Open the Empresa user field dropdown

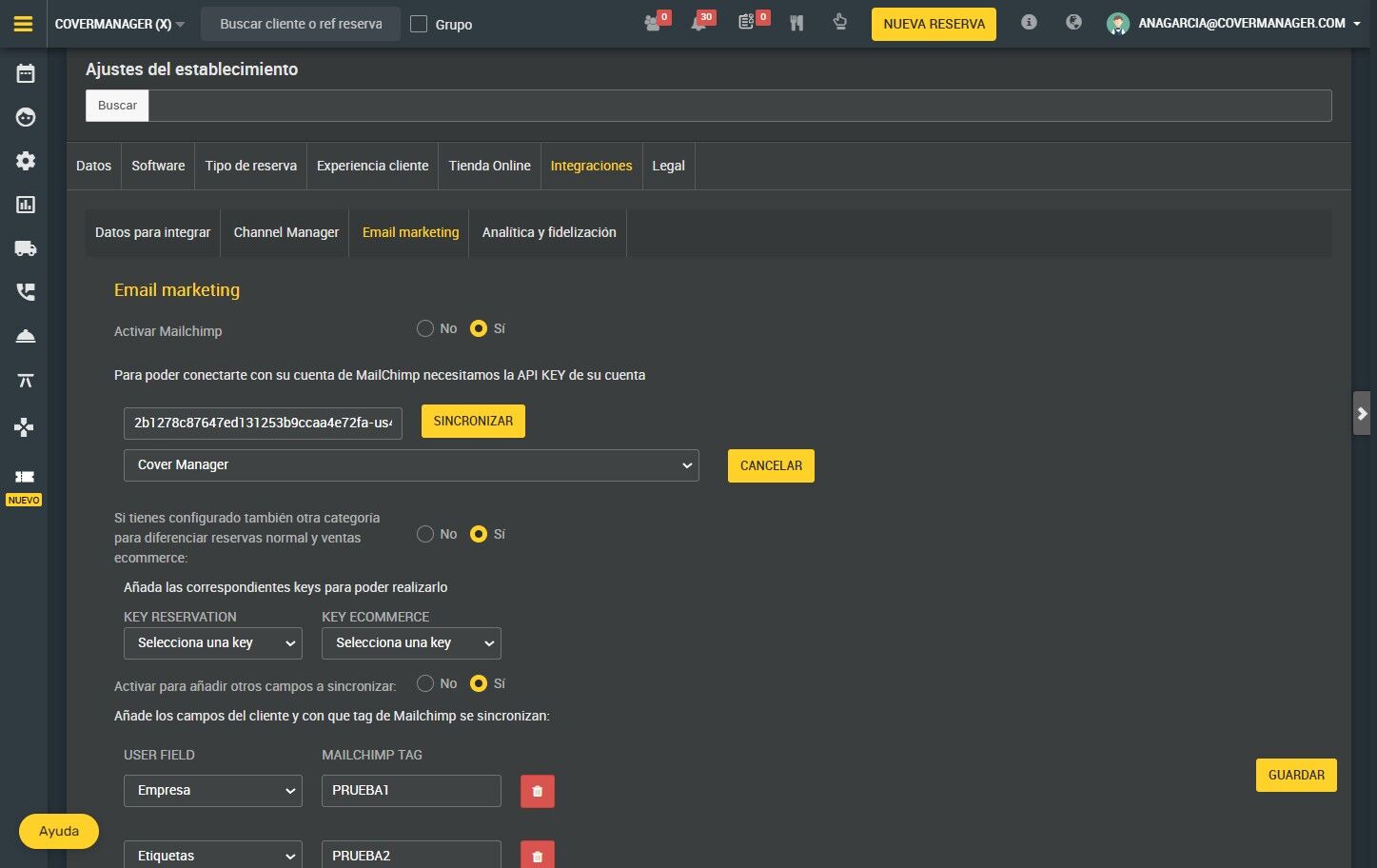pyautogui.click(x=213, y=791)
